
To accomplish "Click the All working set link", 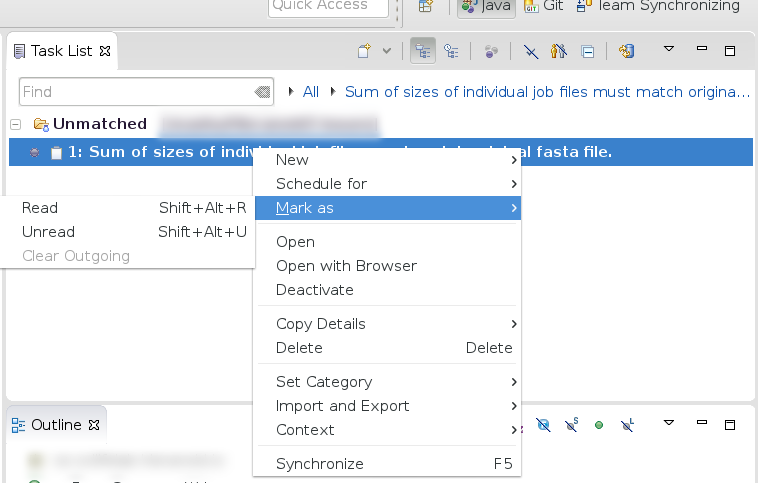I will tap(310, 91).
